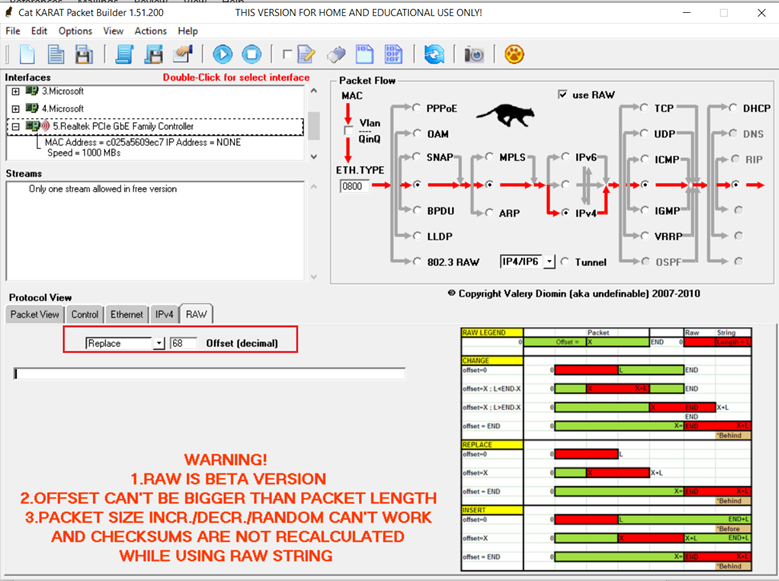Open the IP4/IP6 tunnel dropdown

click(x=548, y=262)
